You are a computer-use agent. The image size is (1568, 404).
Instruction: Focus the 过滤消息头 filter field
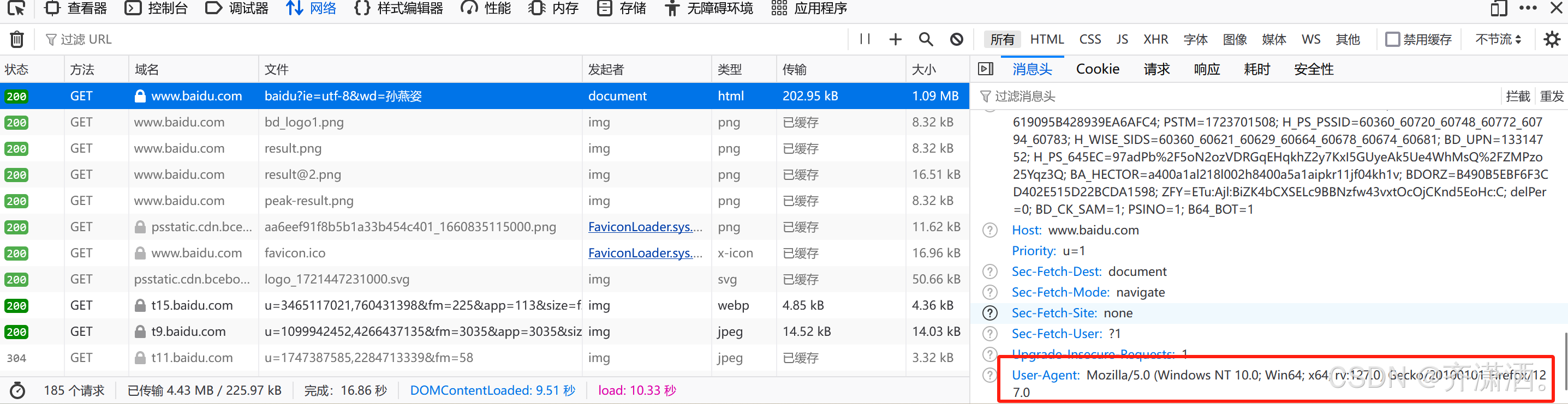[x=1236, y=96]
